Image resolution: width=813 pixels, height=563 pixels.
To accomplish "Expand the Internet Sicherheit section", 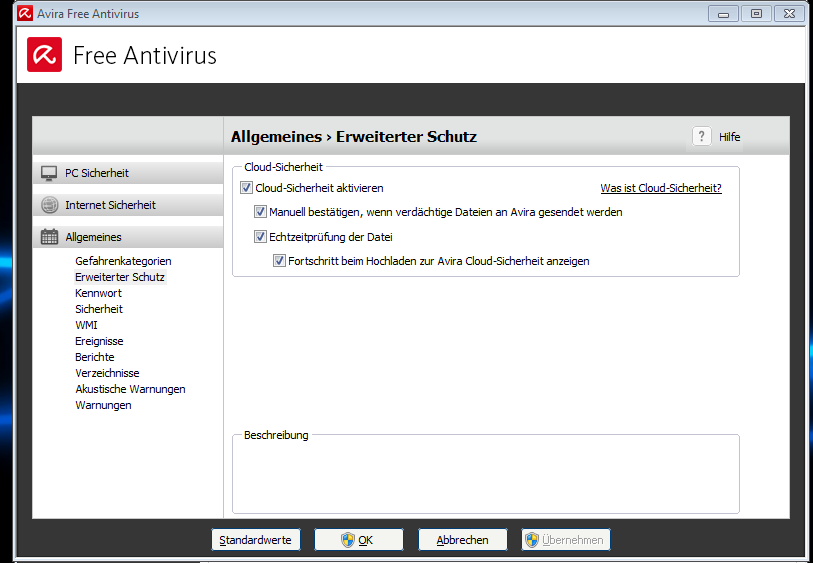I will point(128,205).
